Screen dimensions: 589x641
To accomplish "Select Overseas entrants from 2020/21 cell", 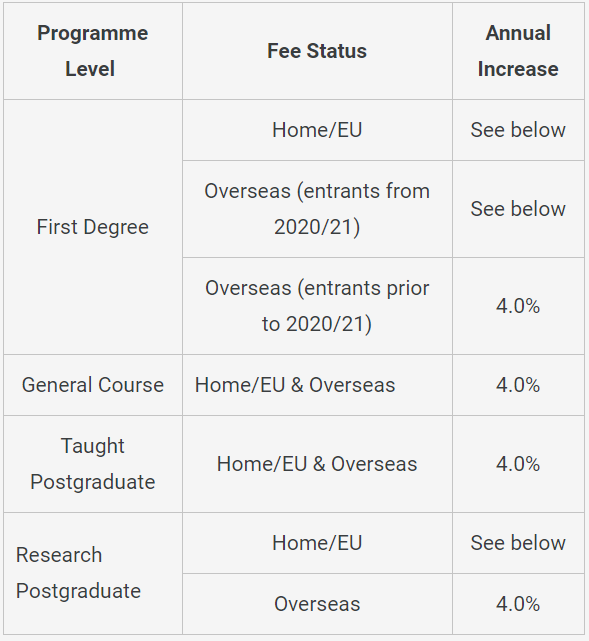I will coord(317,209).
